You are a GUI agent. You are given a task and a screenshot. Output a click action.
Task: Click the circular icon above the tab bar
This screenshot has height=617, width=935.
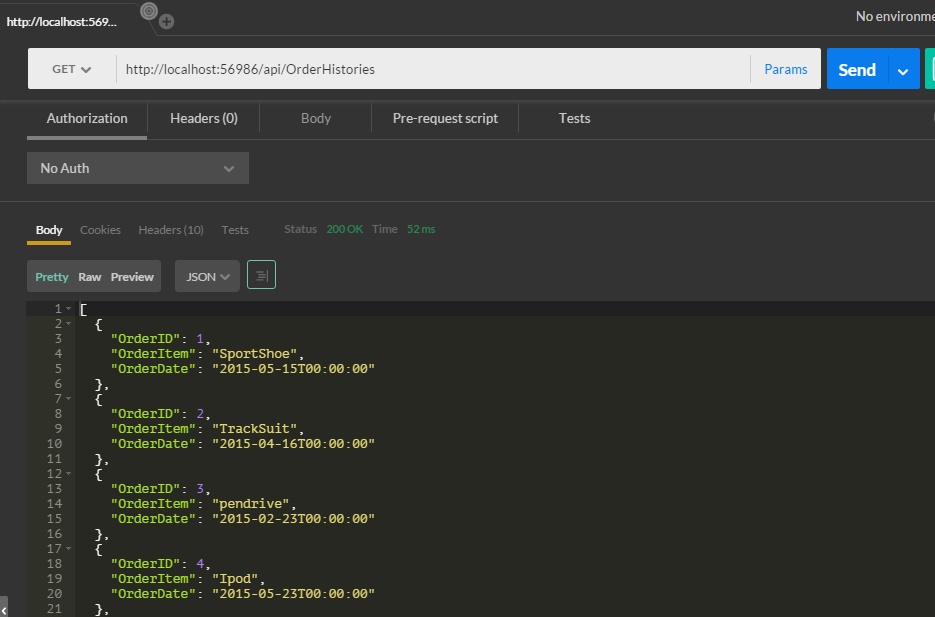point(148,11)
